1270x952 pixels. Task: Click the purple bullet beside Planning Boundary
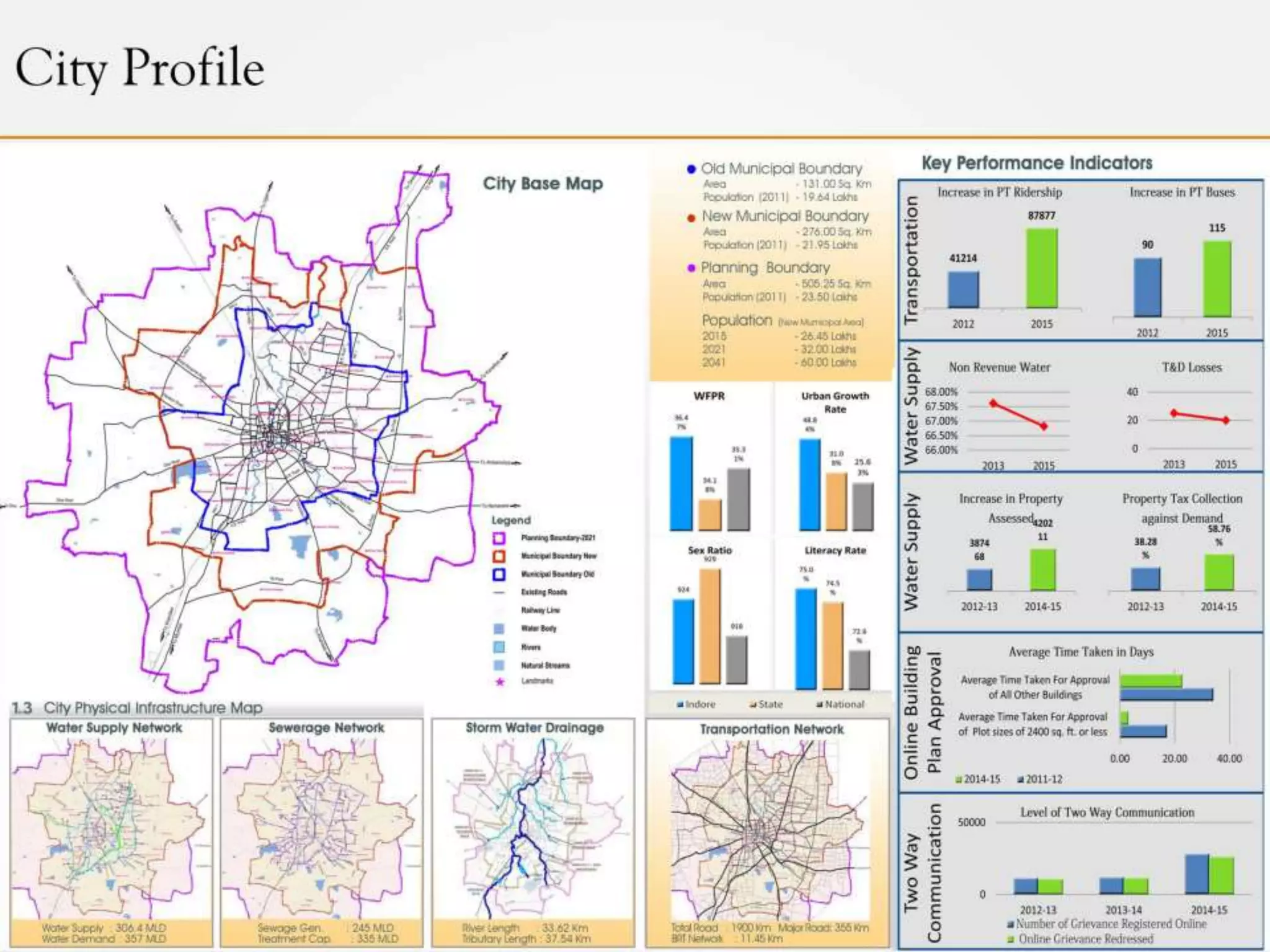[x=691, y=268]
